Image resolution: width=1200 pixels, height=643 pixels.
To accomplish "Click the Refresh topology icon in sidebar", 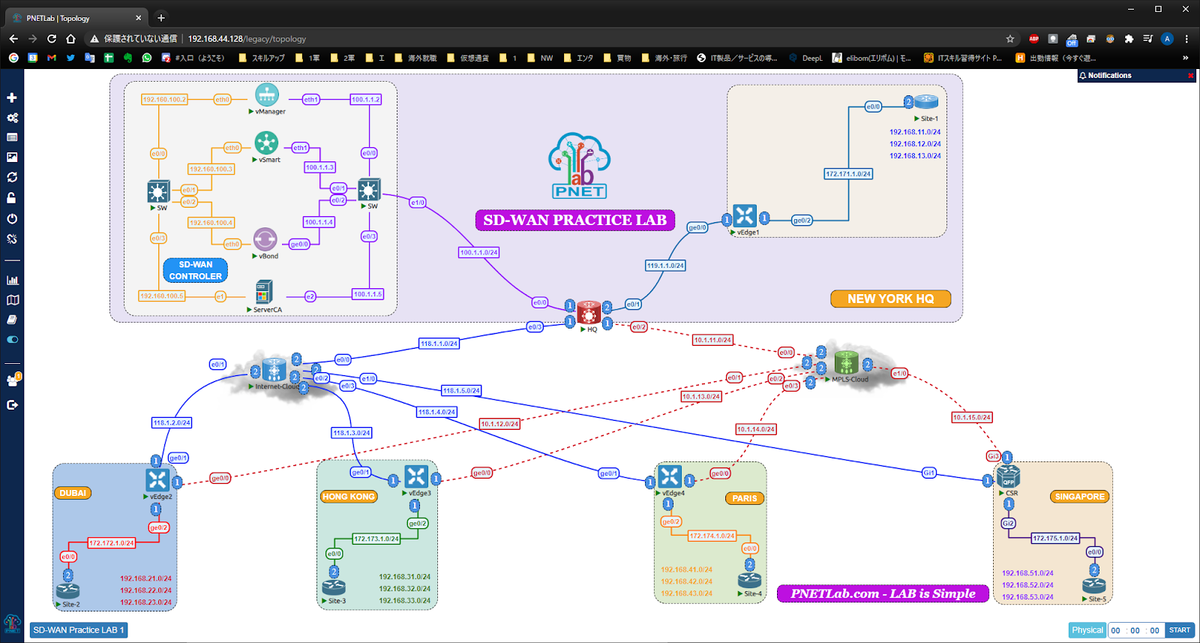I will pos(12,178).
